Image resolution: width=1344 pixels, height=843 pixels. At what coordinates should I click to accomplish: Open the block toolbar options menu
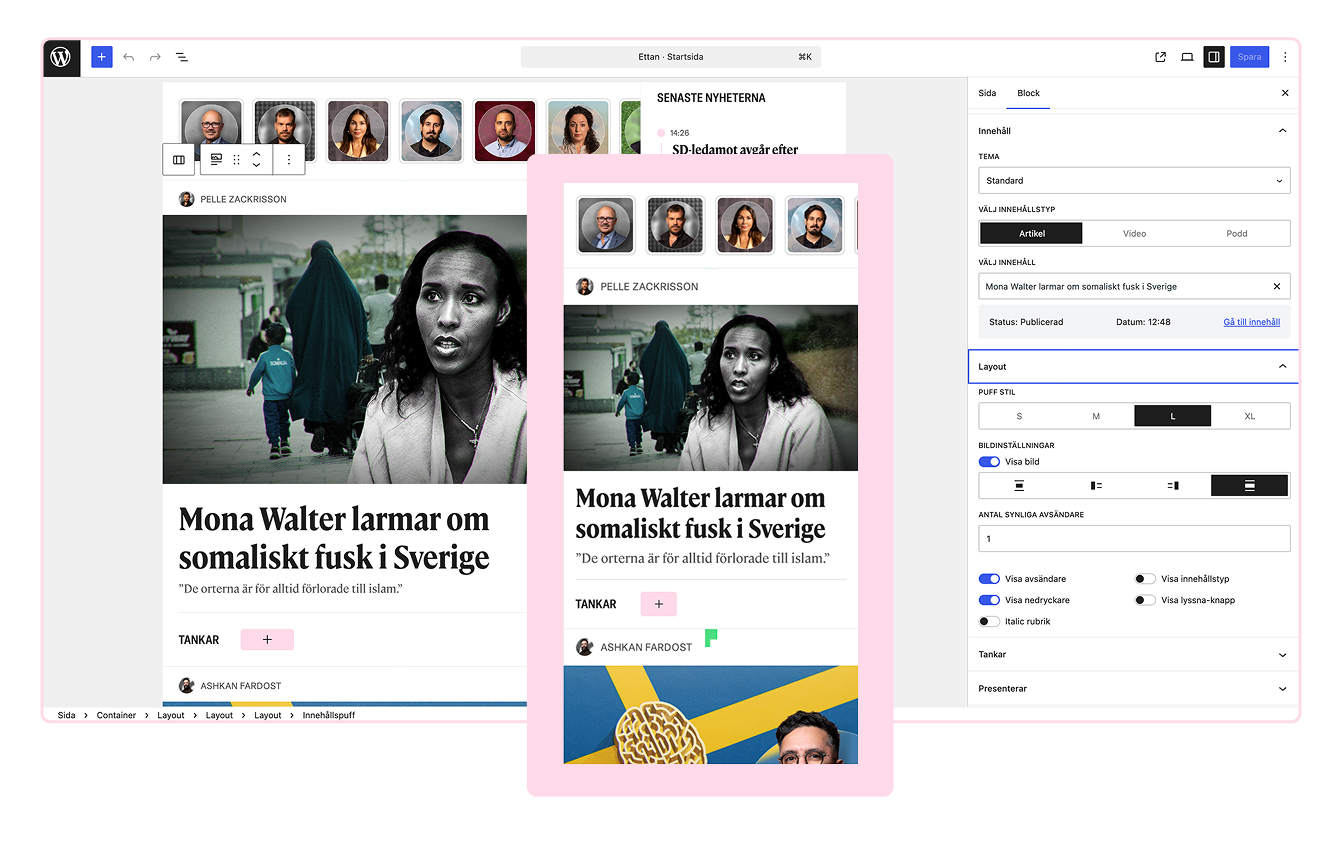click(x=289, y=159)
